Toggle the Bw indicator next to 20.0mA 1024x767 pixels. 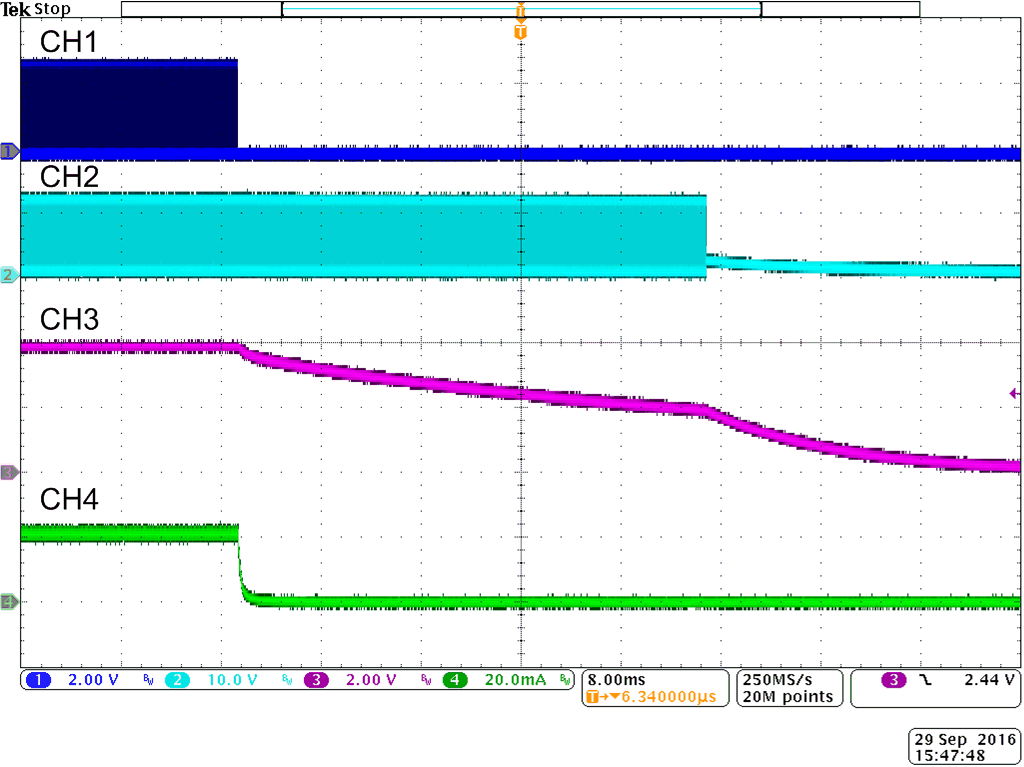tap(567, 680)
